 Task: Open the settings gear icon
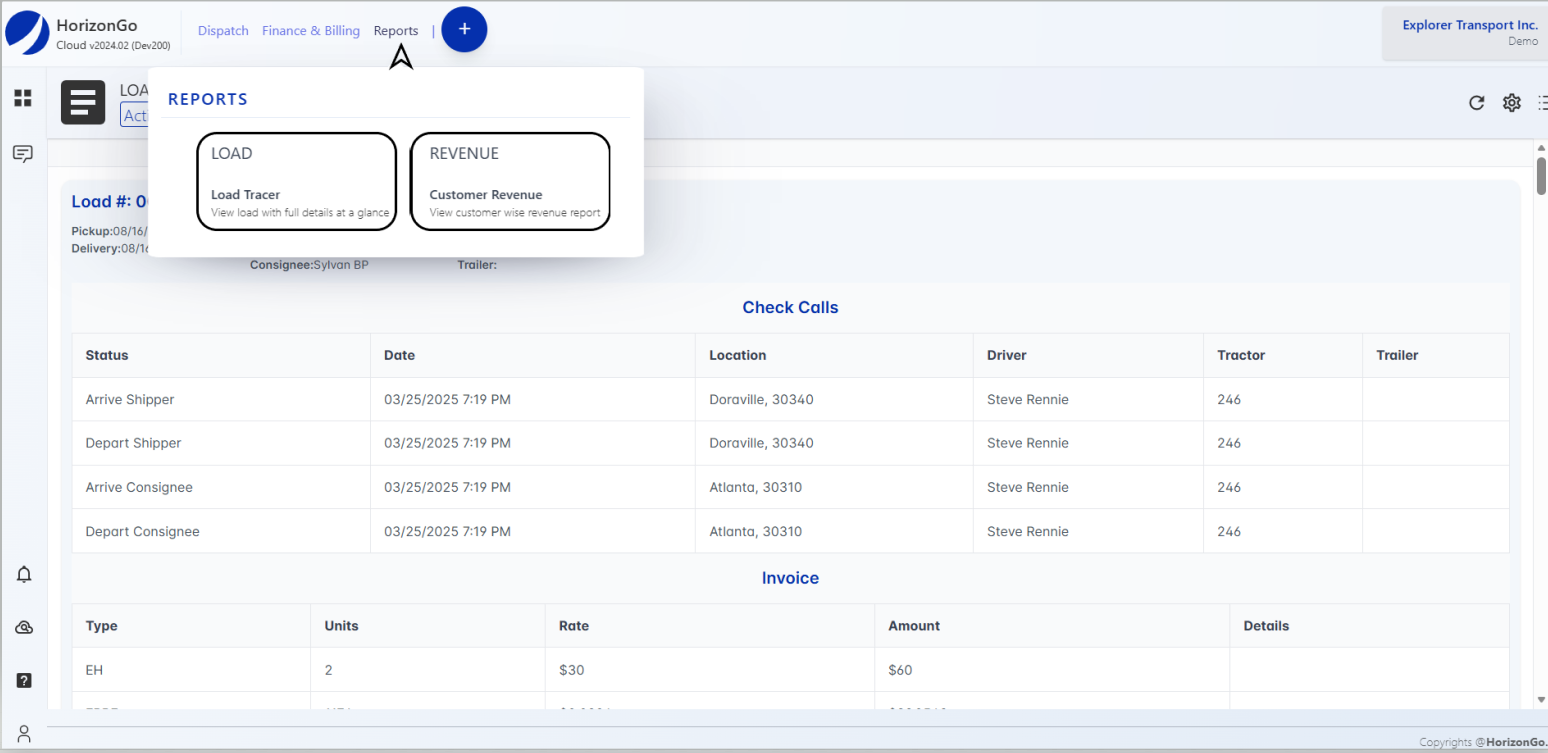[1511, 102]
